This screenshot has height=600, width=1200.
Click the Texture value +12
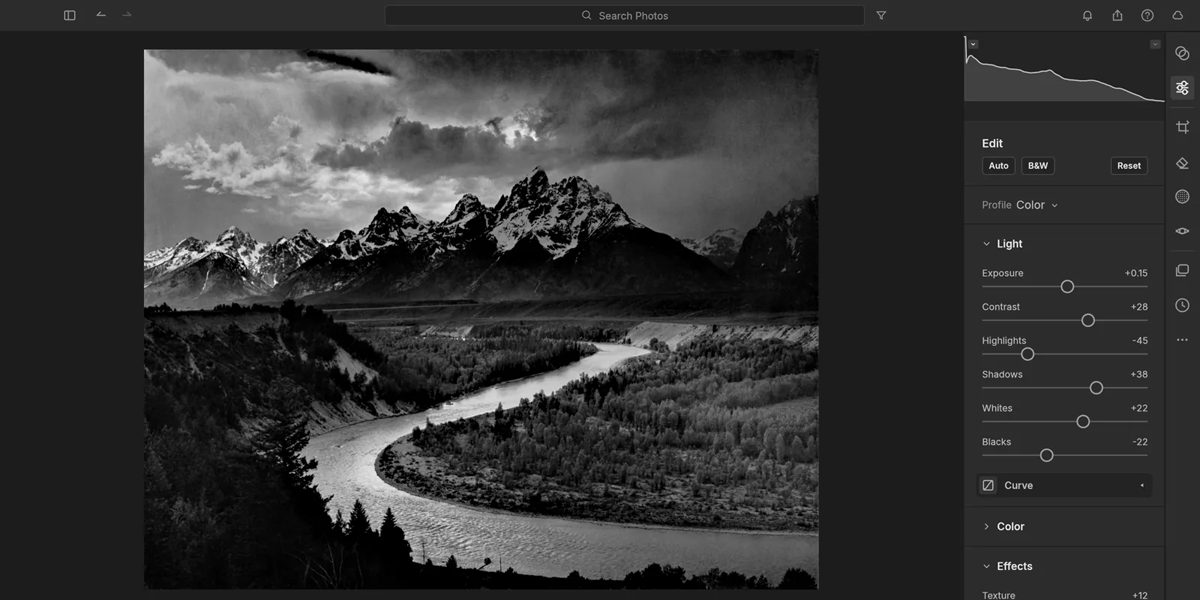tap(1139, 595)
